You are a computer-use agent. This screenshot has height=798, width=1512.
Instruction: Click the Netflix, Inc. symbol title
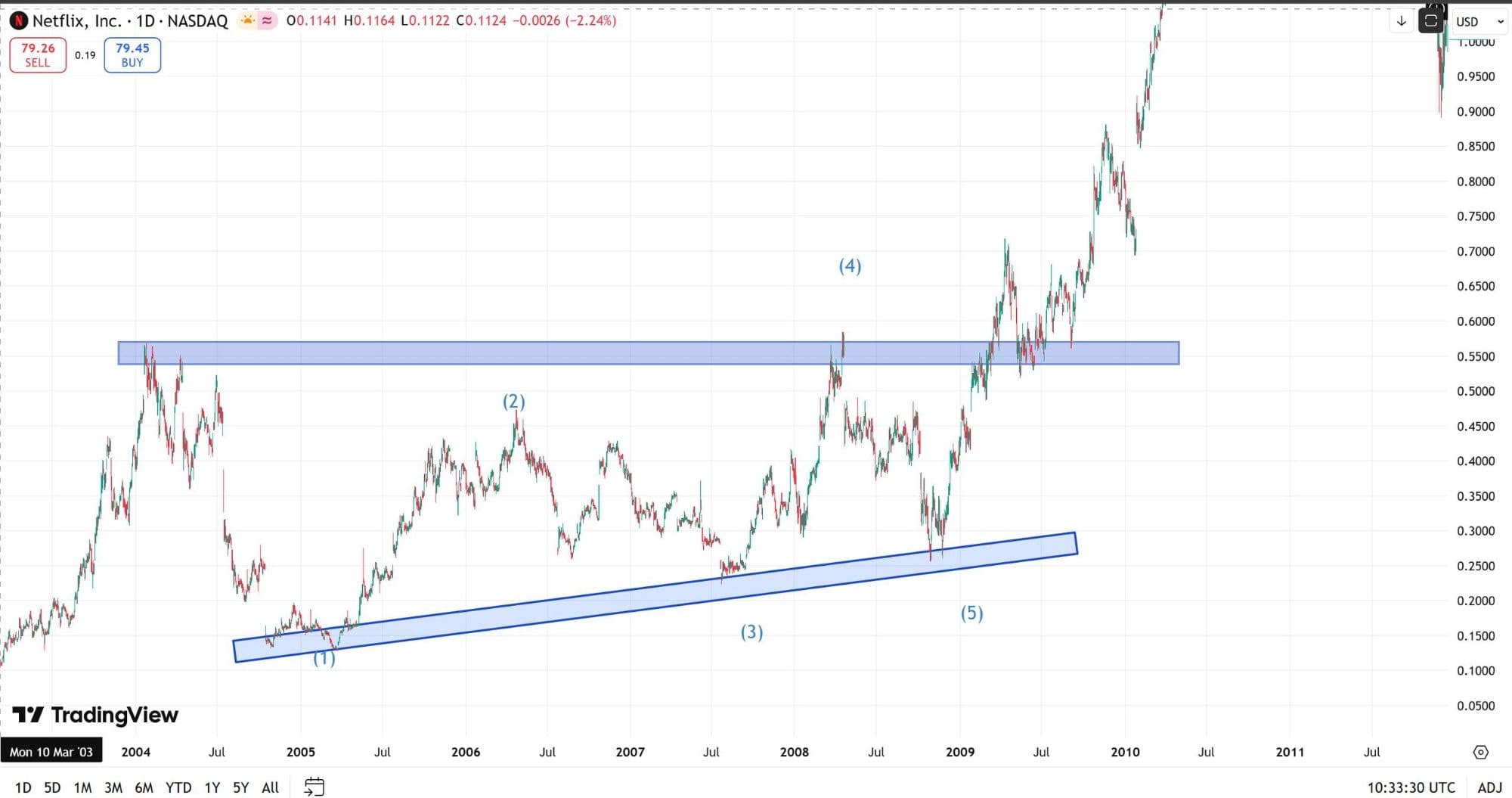(x=76, y=20)
